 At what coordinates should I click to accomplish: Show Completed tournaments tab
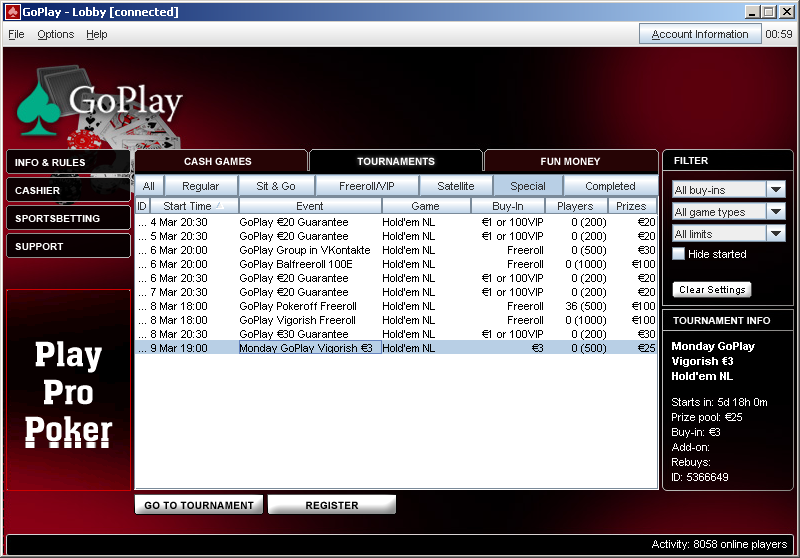tap(610, 186)
